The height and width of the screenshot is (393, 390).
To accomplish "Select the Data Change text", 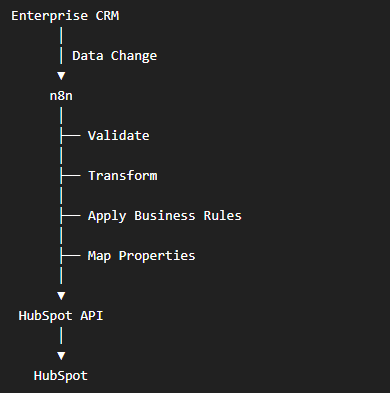I will coord(114,56).
